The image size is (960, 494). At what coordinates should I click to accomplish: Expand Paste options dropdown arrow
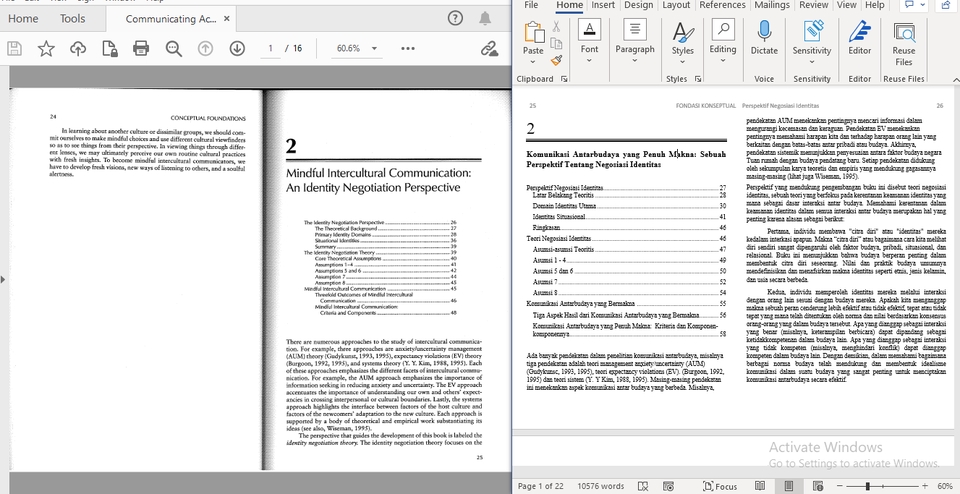(x=533, y=62)
